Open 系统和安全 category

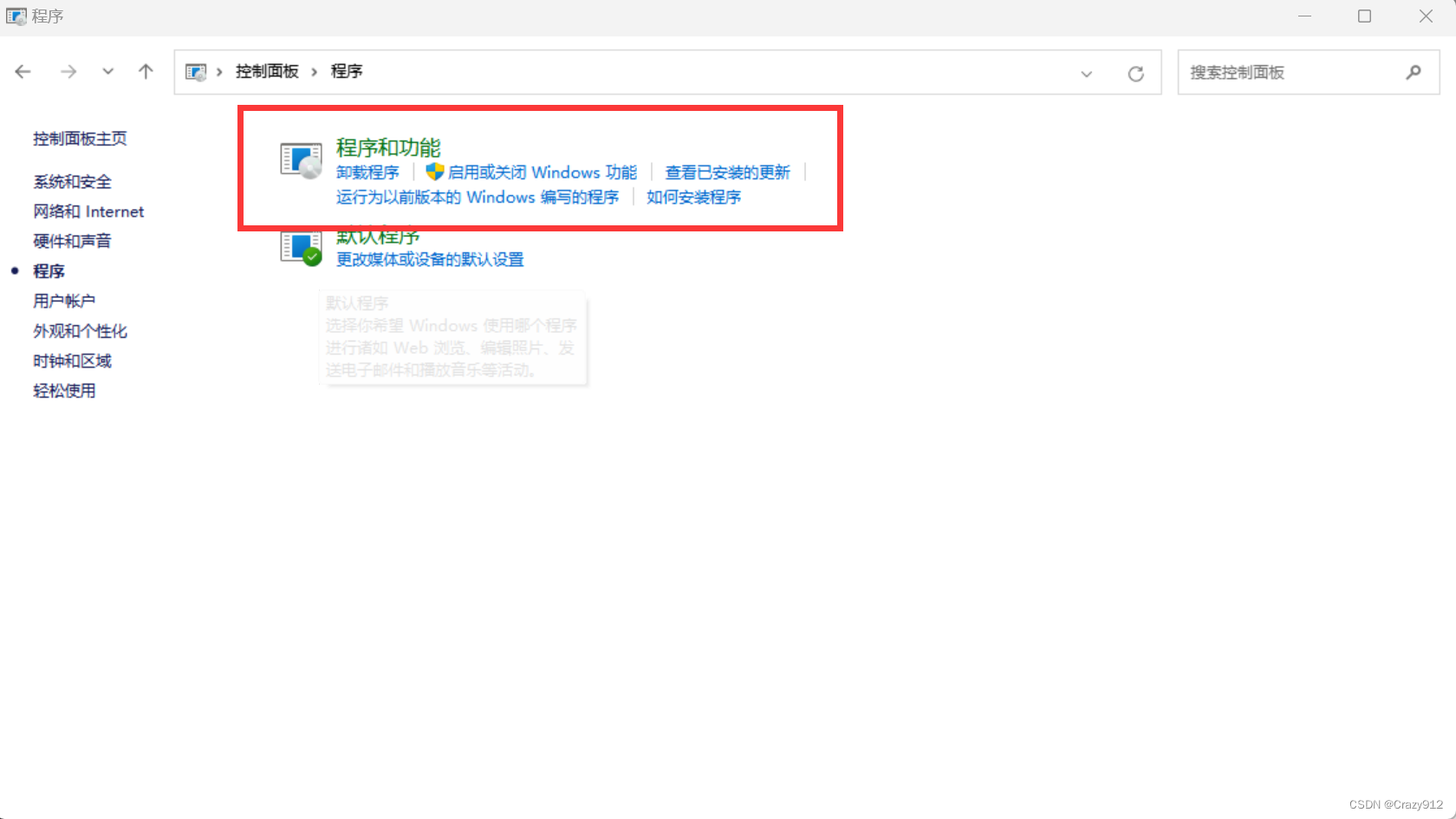click(72, 182)
